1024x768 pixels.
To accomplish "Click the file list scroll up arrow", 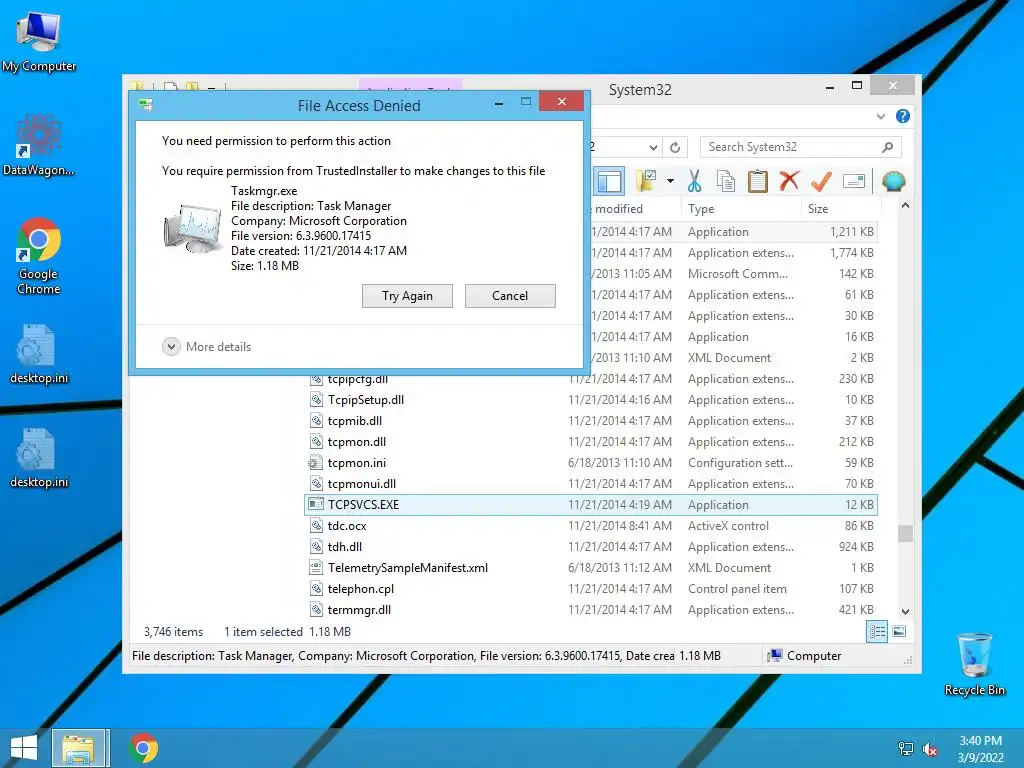I will pos(905,206).
